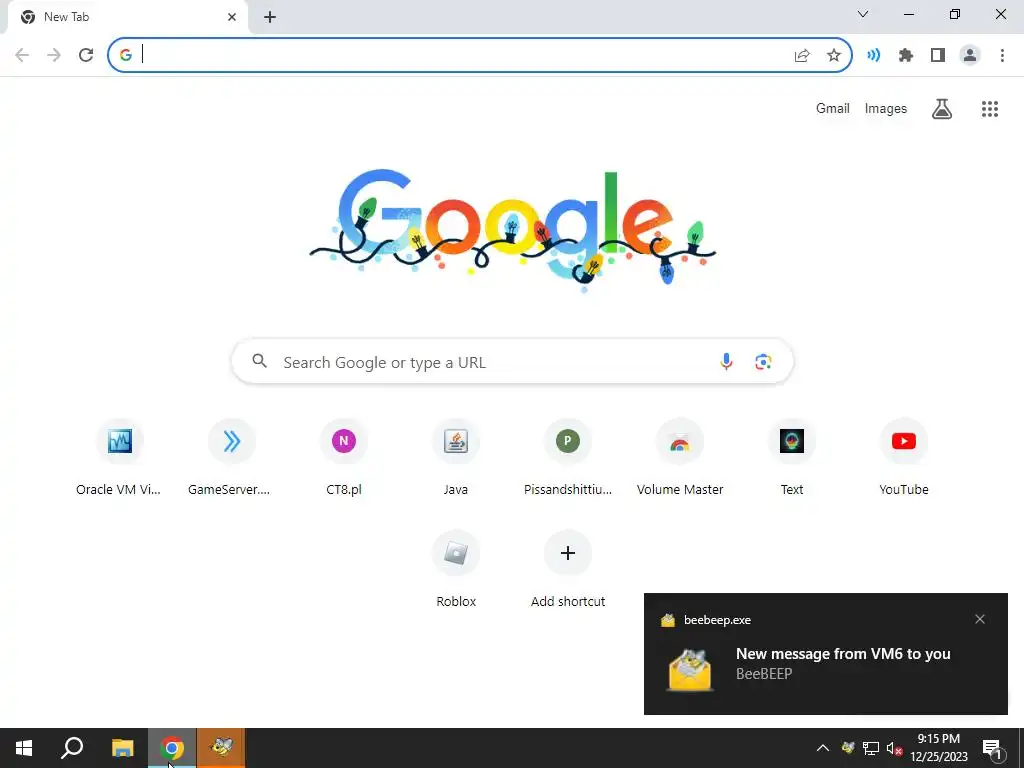
Task: Open the YouTube shortcut
Action: click(x=904, y=458)
